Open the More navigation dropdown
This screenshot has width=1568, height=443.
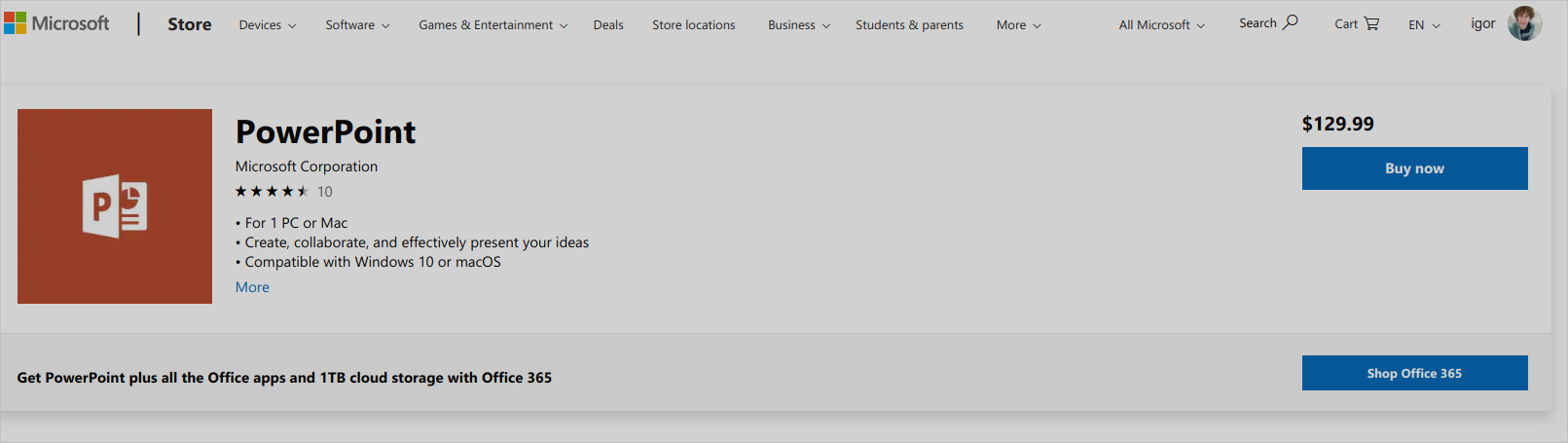pyautogui.click(x=1018, y=25)
